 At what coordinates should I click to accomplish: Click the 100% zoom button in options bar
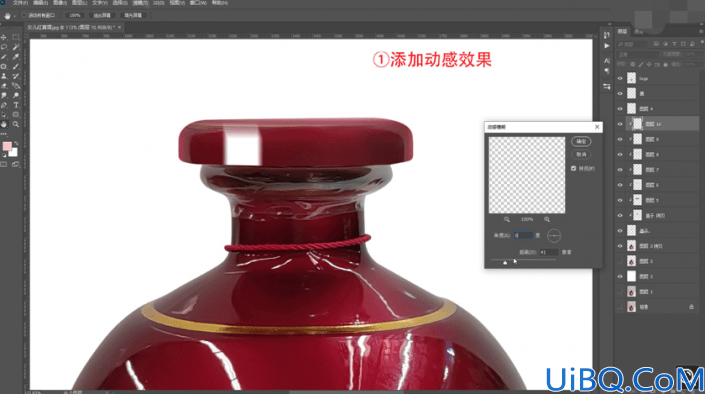[75, 15]
